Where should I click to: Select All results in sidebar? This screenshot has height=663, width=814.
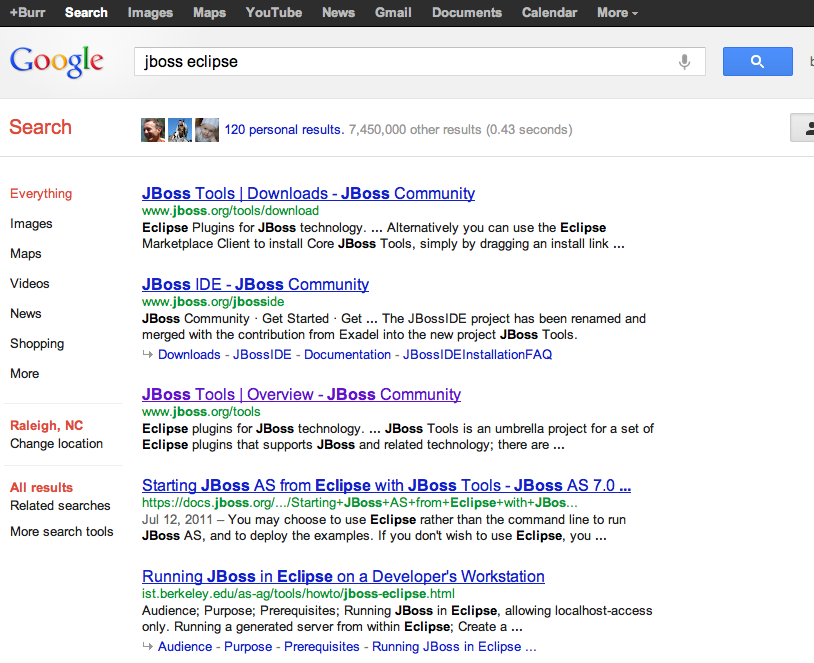tap(41, 488)
